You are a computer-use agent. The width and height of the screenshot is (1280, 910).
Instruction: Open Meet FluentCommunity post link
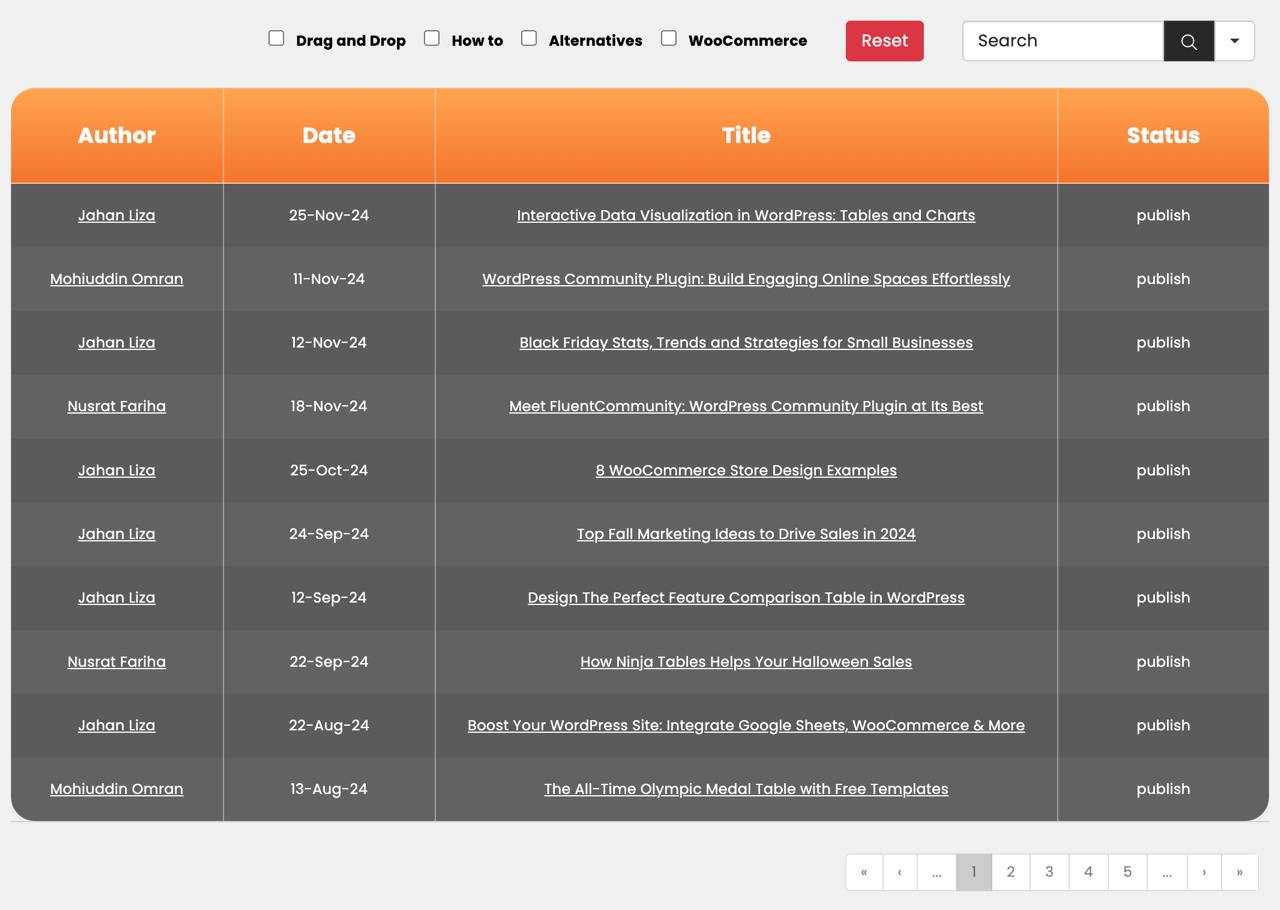(746, 406)
